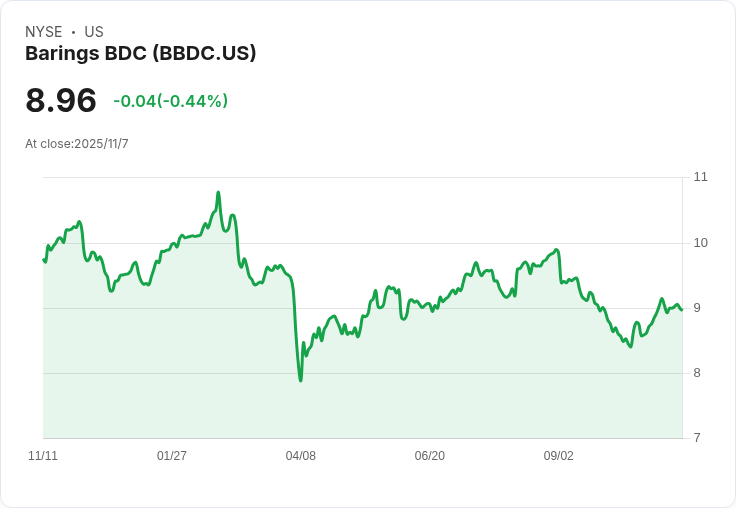Click the 8 price axis label
This screenshot has width=736, height=508.
(x=697, y=373)
